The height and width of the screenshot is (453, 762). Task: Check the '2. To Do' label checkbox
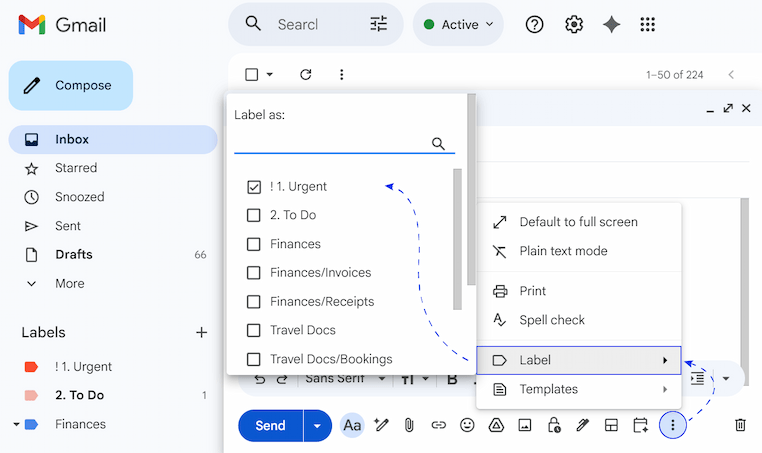[254, 215]
